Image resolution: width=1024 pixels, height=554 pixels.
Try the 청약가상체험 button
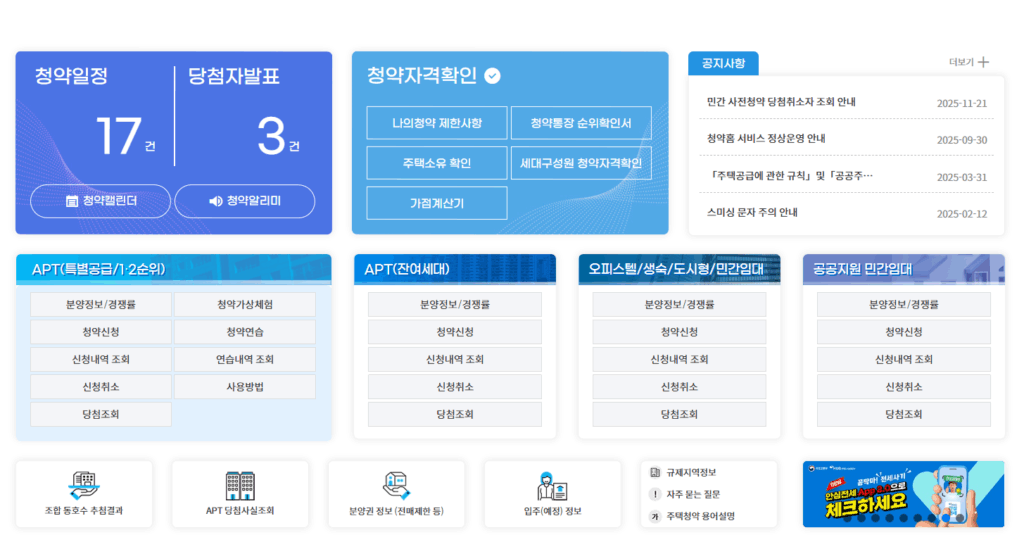(245, 304)
